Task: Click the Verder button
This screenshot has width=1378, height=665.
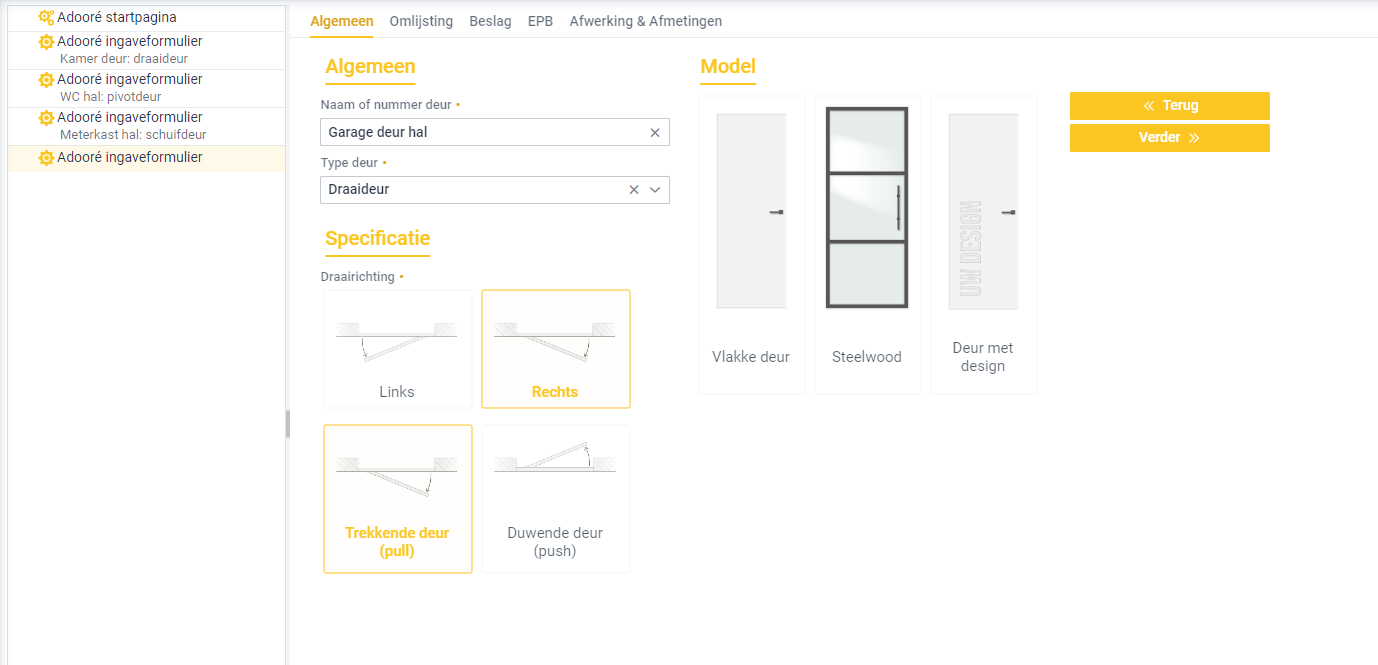Action: [1169, 137]
